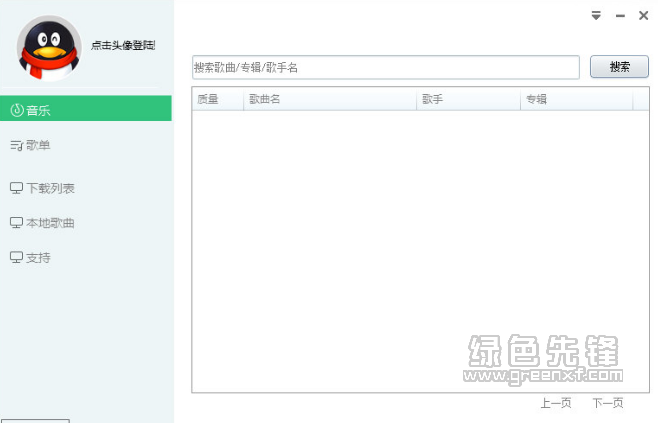Open the title bar dropdown menu arrow

pyautogui.click(x=596, y=16)
